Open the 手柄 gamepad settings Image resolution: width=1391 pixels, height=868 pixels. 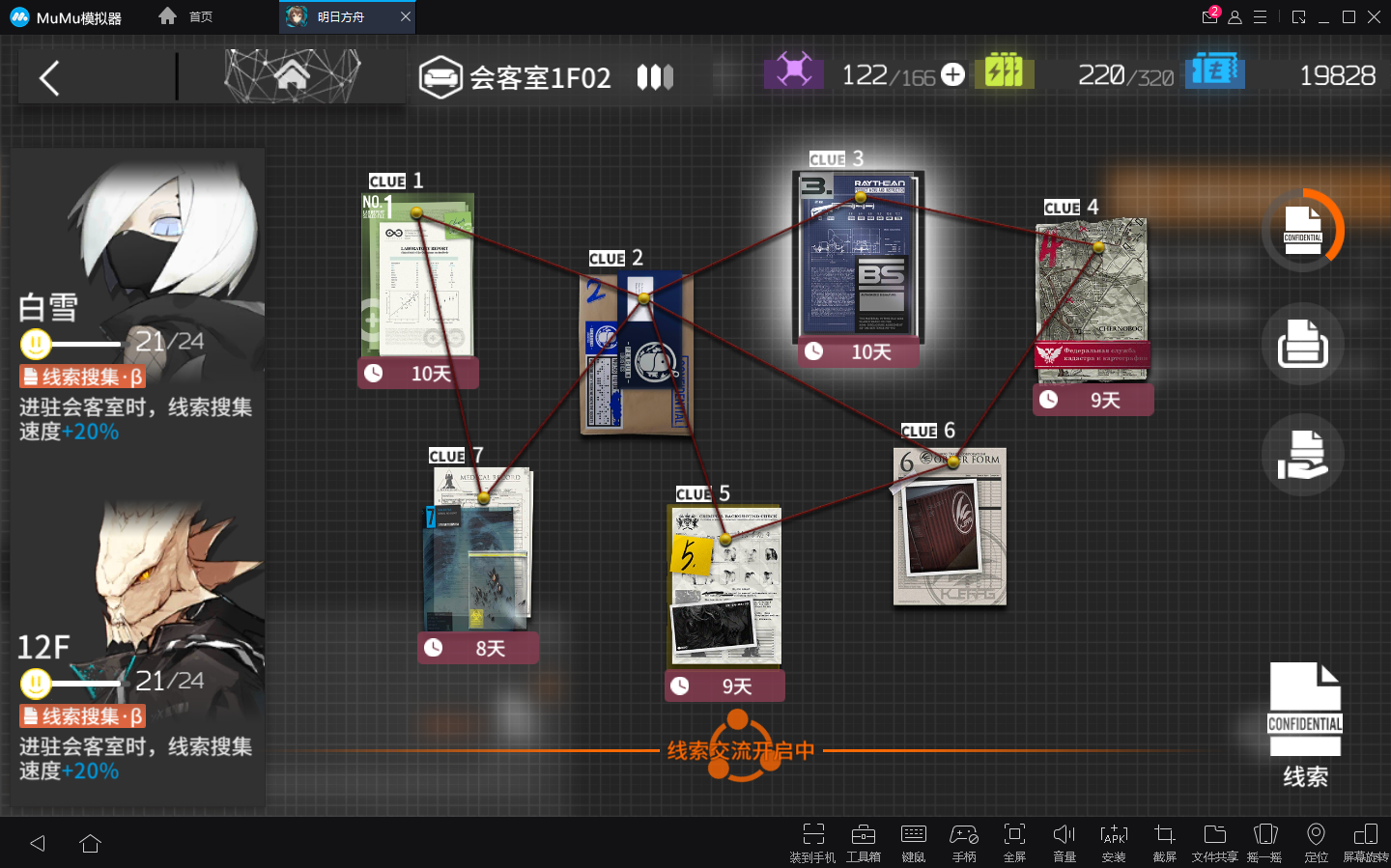pos(964,843)
